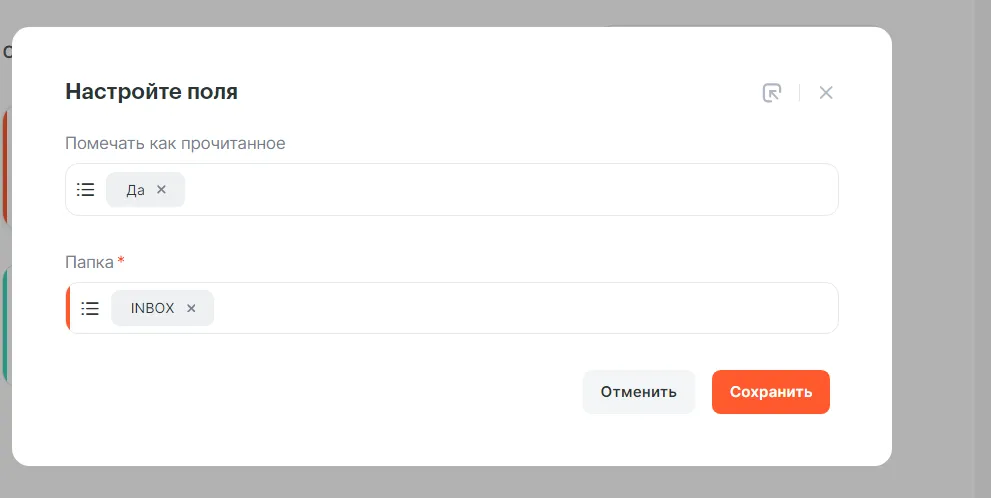Viewport: 991px width, 498px height.
Task: Open the "Помечать как прочитанное" dropdown field
Action: coord(500,189)
